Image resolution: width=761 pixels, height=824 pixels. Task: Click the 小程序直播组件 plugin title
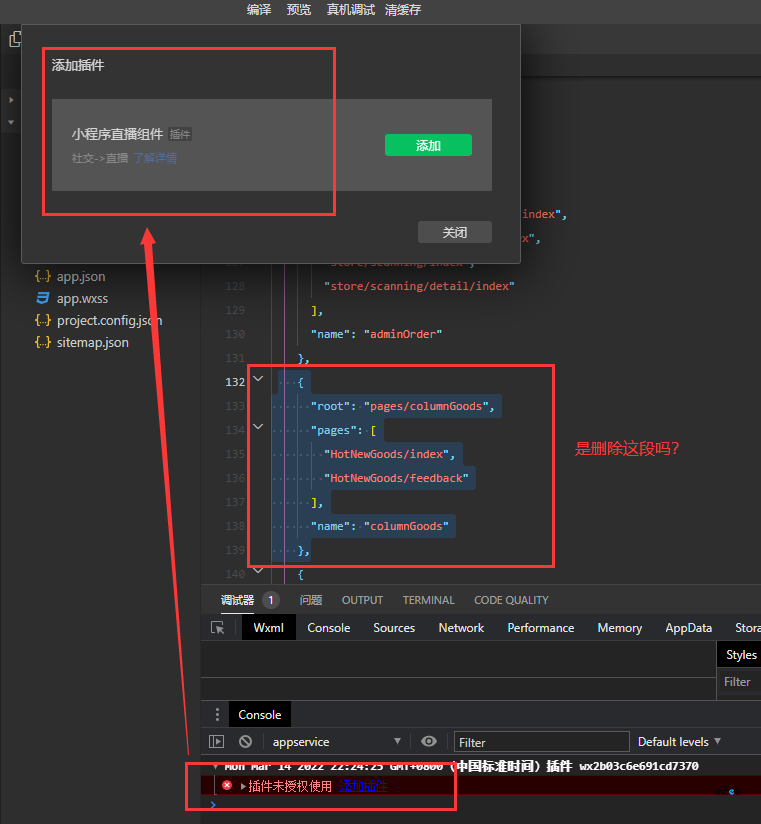(x=117, y=134)
